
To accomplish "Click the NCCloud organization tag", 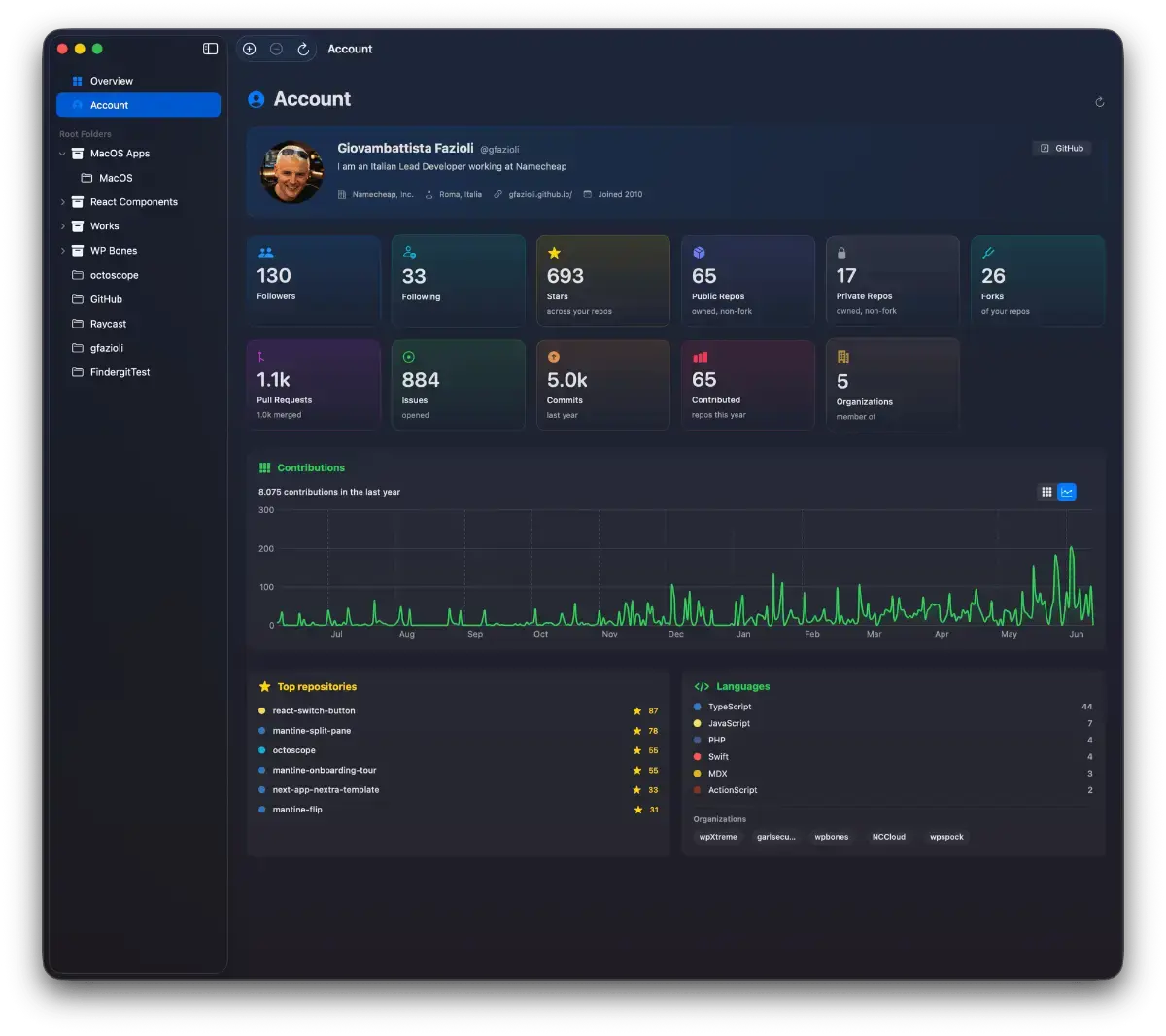I will 889,837.
